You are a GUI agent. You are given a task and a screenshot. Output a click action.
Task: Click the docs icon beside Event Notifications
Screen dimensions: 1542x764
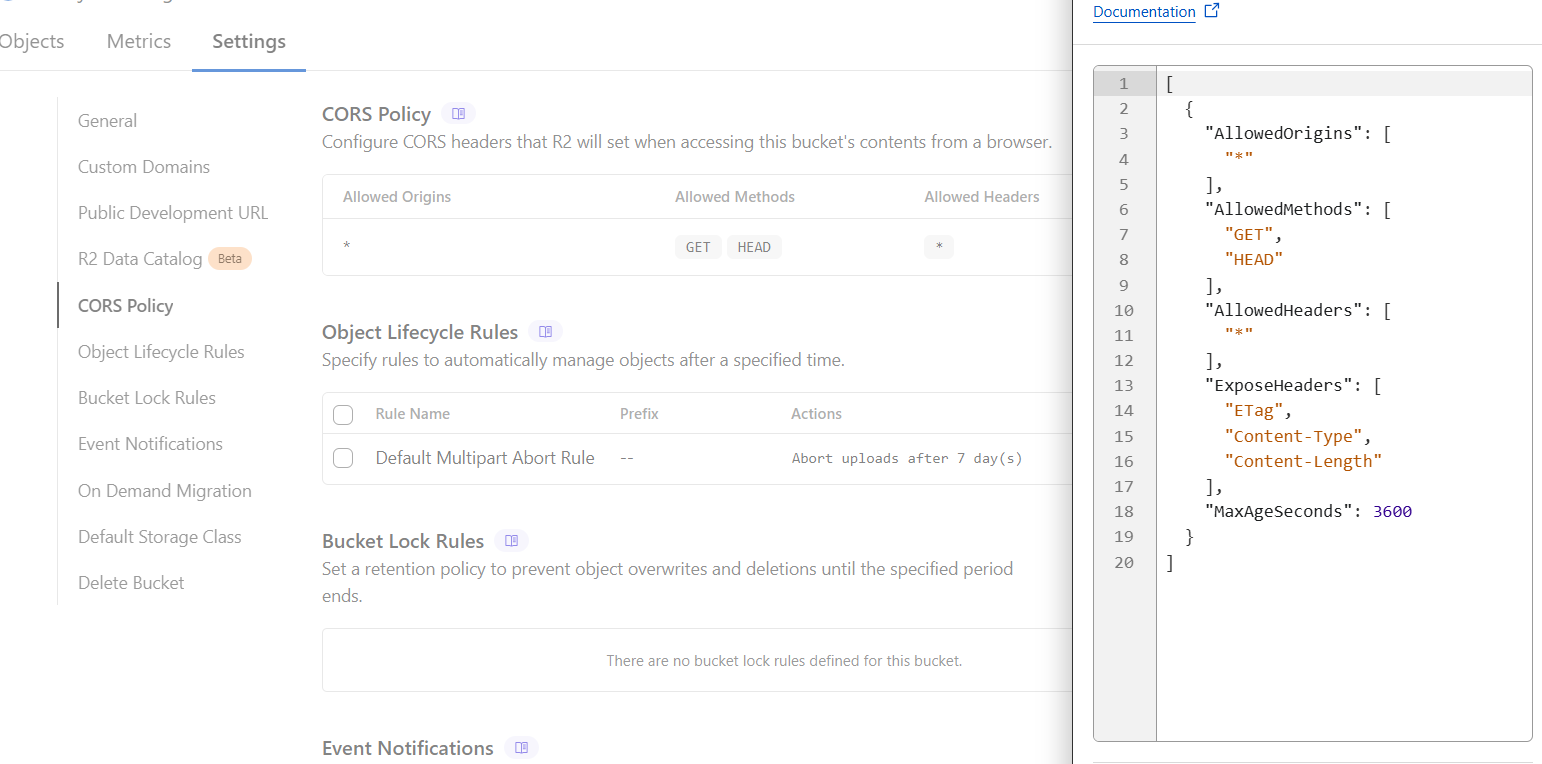tap(520, 747)
